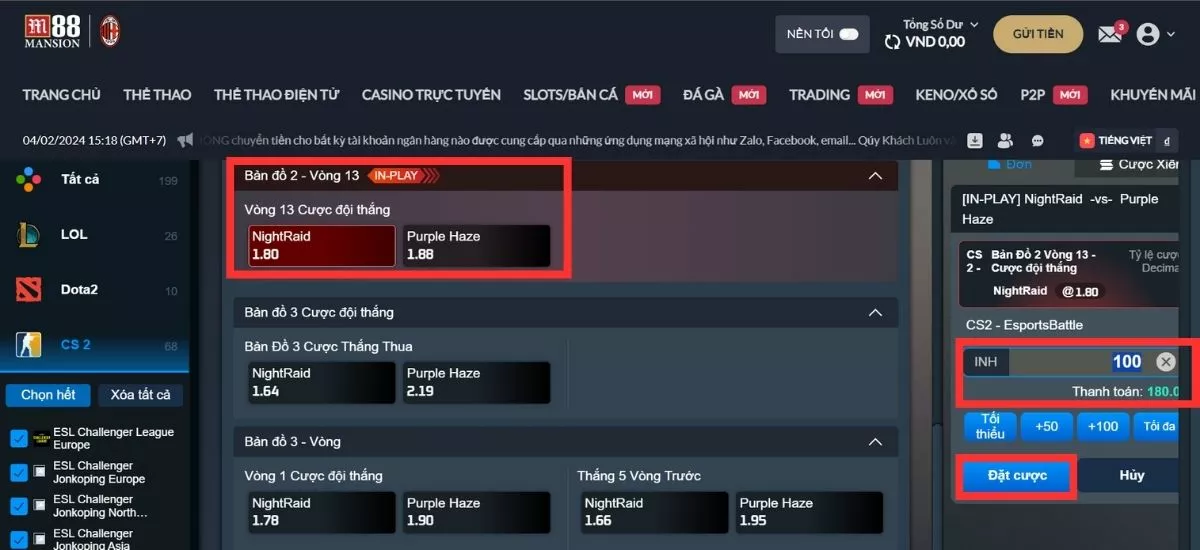Click the Đặt cược place bet button
This screenshot has height=550, width=1200.
(1017, 476)
